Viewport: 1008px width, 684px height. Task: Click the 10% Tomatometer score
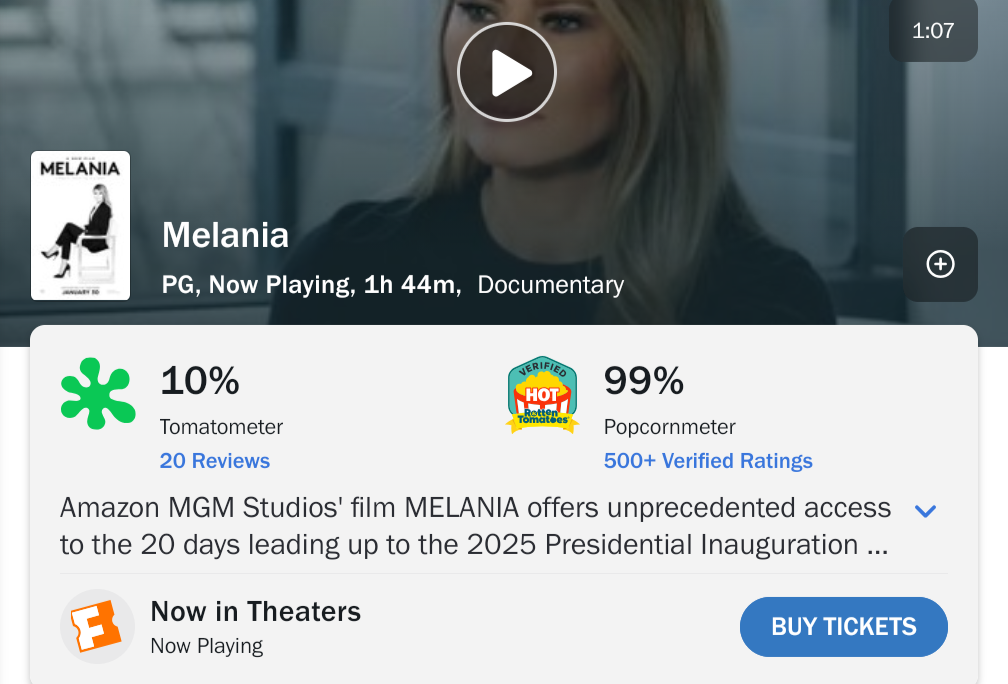(x=200, y=381)
